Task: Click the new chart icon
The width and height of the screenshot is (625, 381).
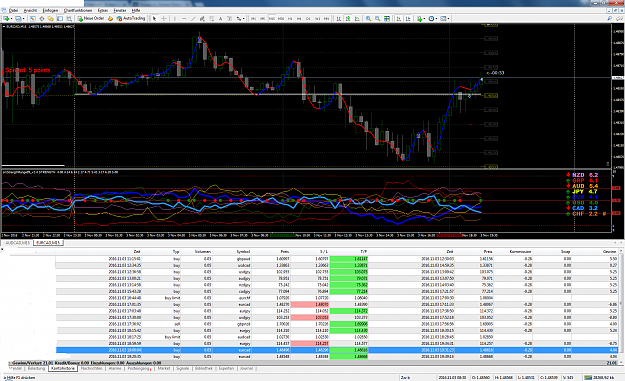Action: (x=7, y=18)
